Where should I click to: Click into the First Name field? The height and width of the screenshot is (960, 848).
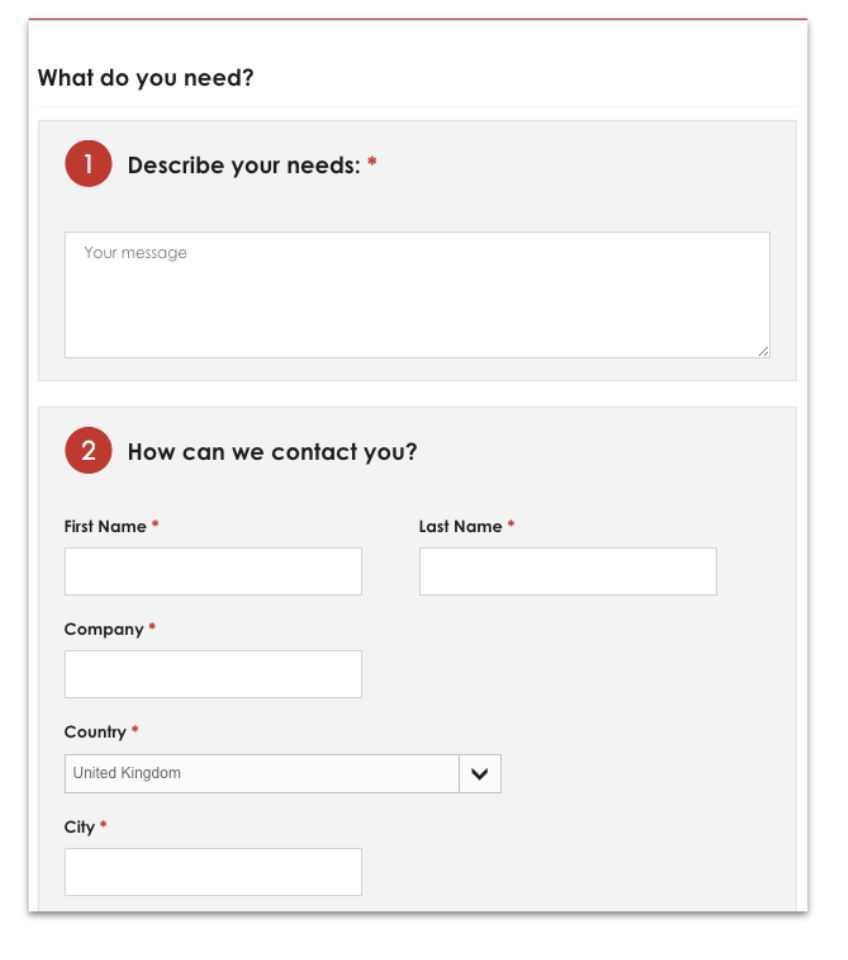tap(213, 571)
